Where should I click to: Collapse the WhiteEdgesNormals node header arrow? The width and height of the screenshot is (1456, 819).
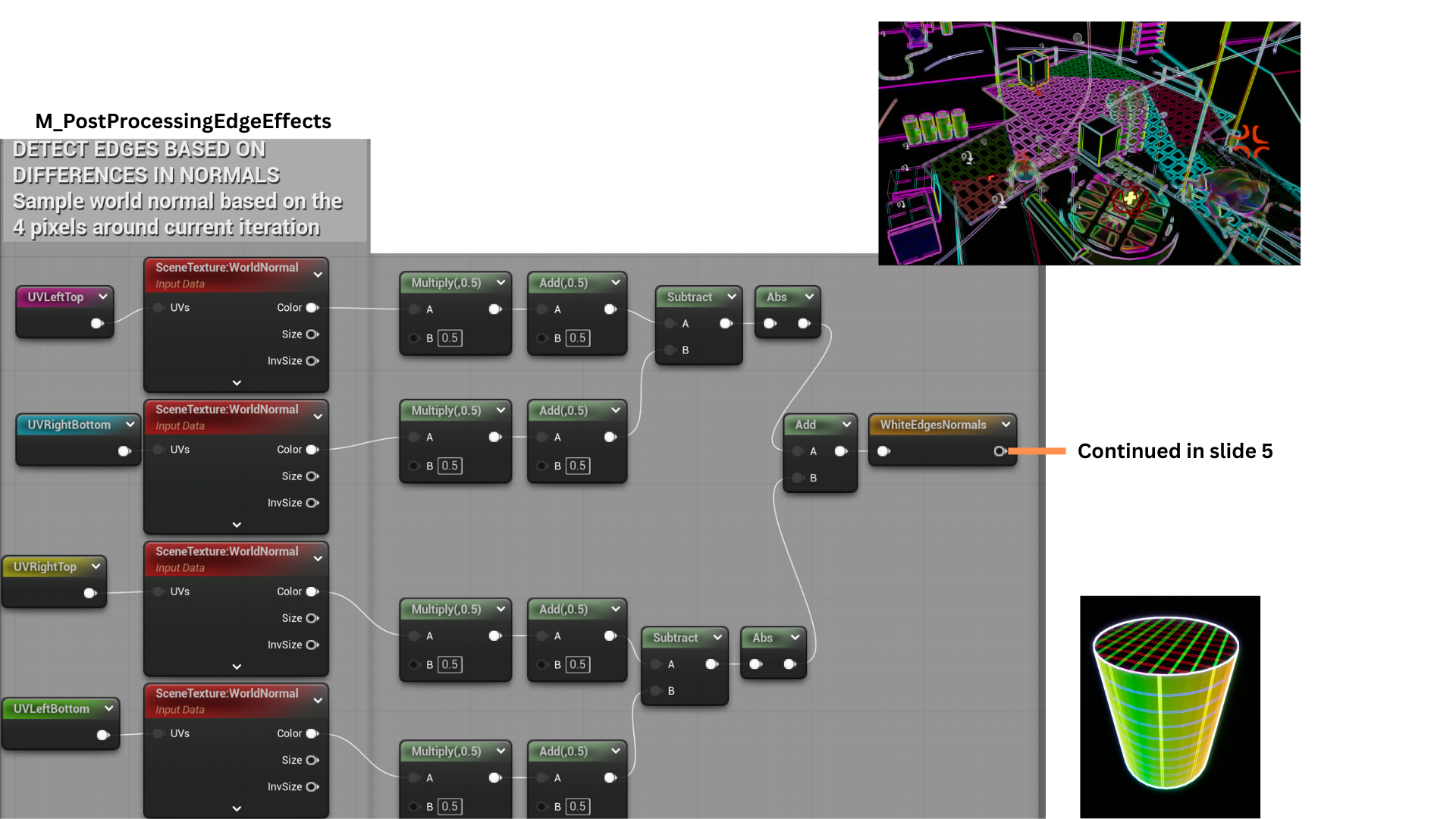point(1006,425)
